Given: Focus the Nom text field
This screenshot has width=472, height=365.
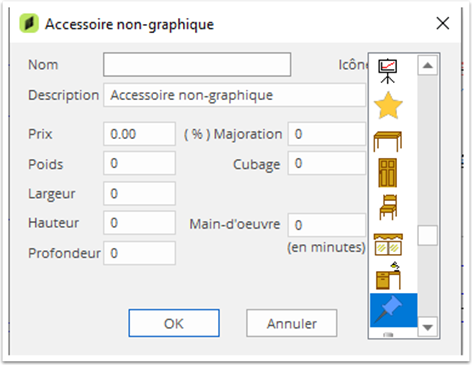Looking at the screenshot, I should click(197, 64).
